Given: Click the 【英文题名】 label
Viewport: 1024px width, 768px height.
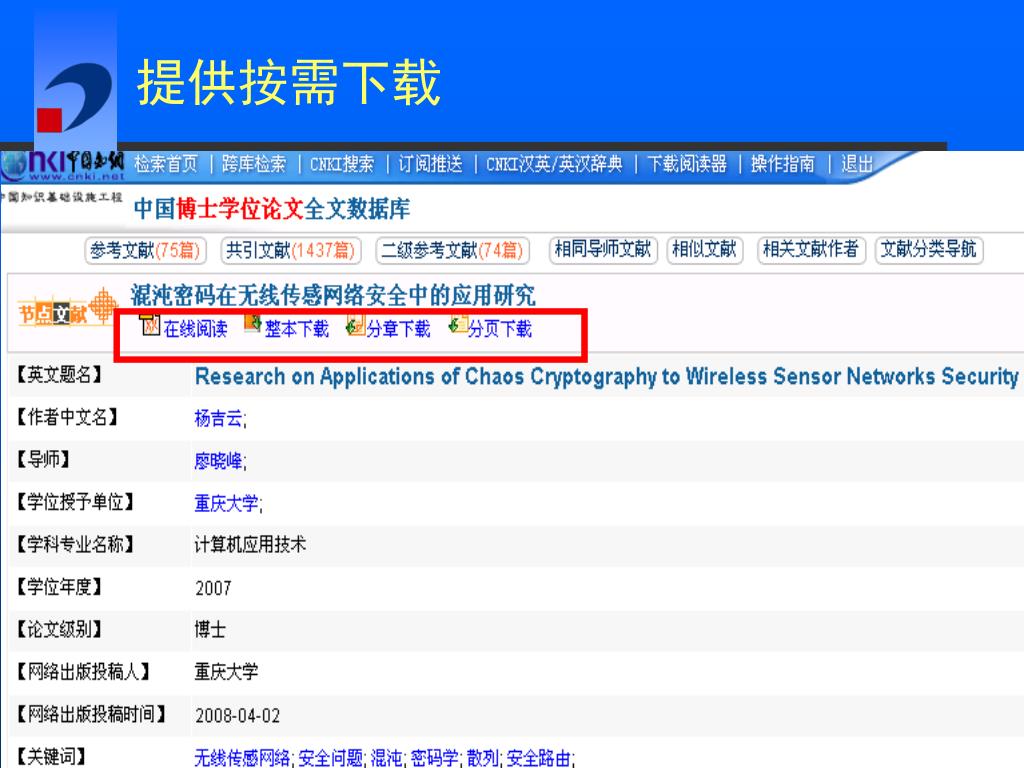Looking at the screenshot, I should click(x=60, y=375).
